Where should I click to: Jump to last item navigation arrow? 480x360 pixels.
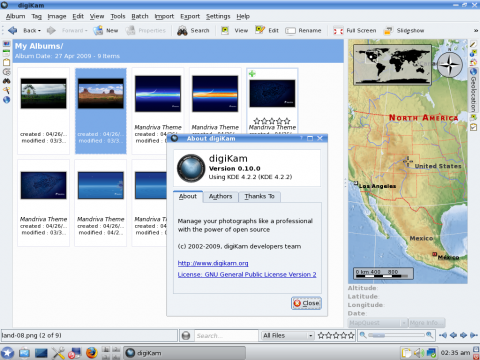[x=474, y=335]
